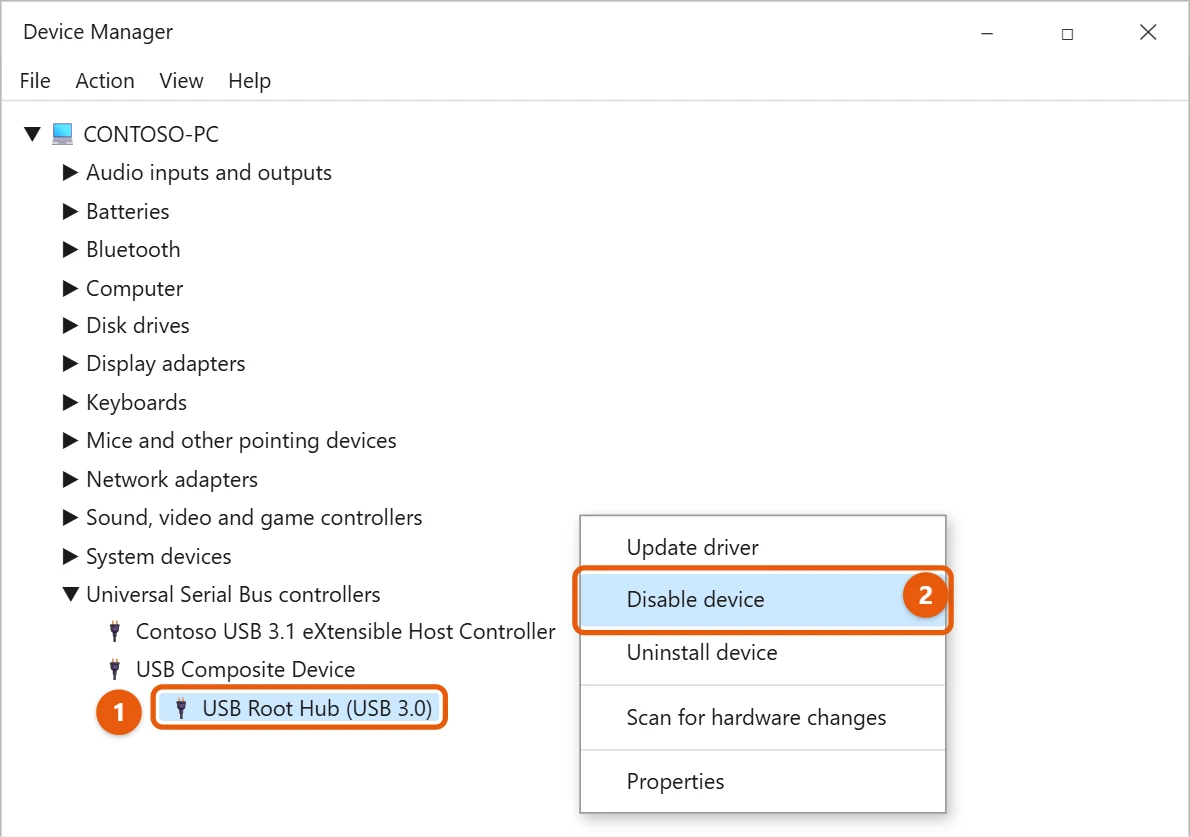This screenshot has height=837, width=1190.
Task: Expand the Disk drives arrow
Action: [x=70, y=326]
